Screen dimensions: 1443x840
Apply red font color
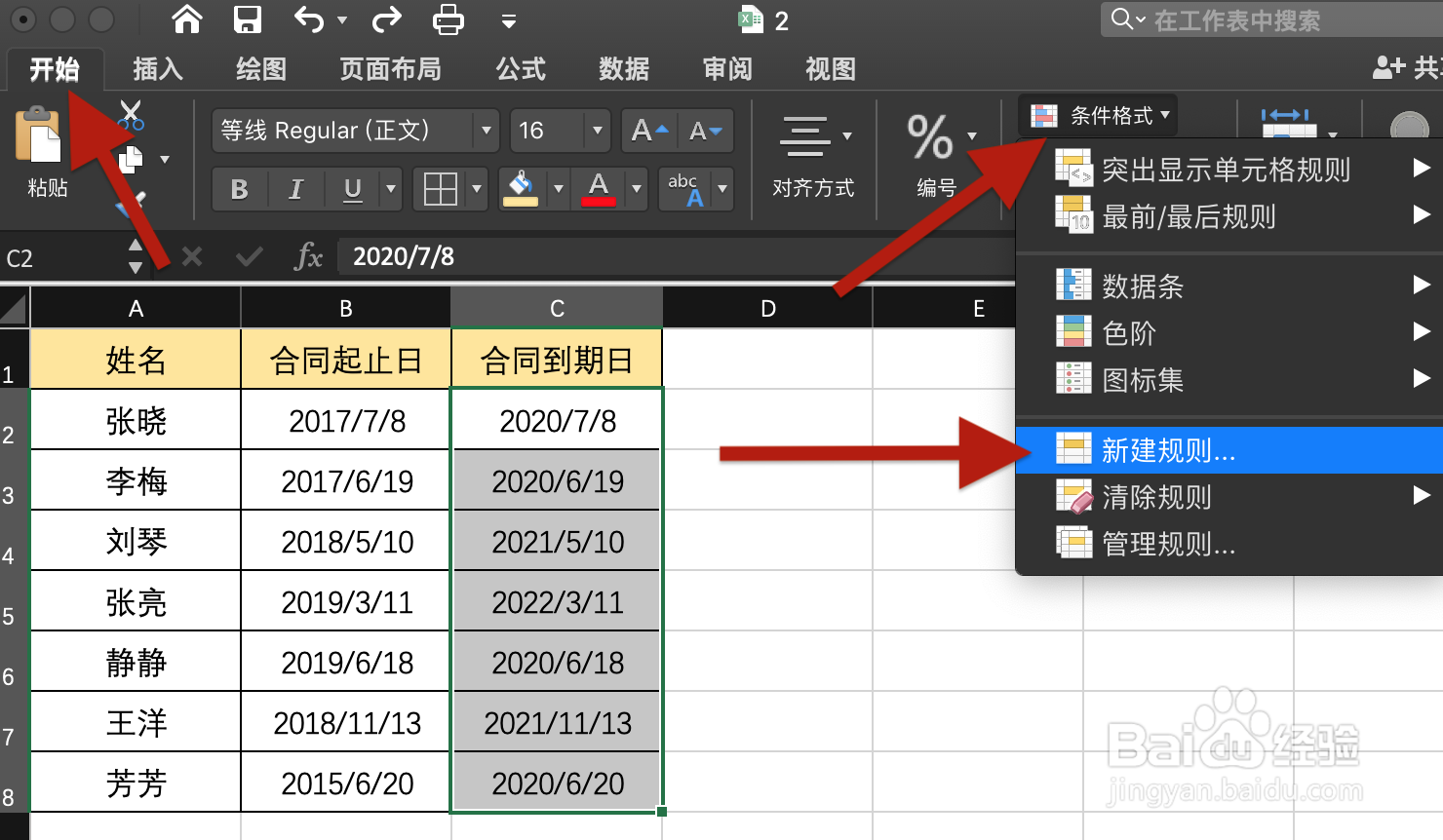click(x=599, y=189)
